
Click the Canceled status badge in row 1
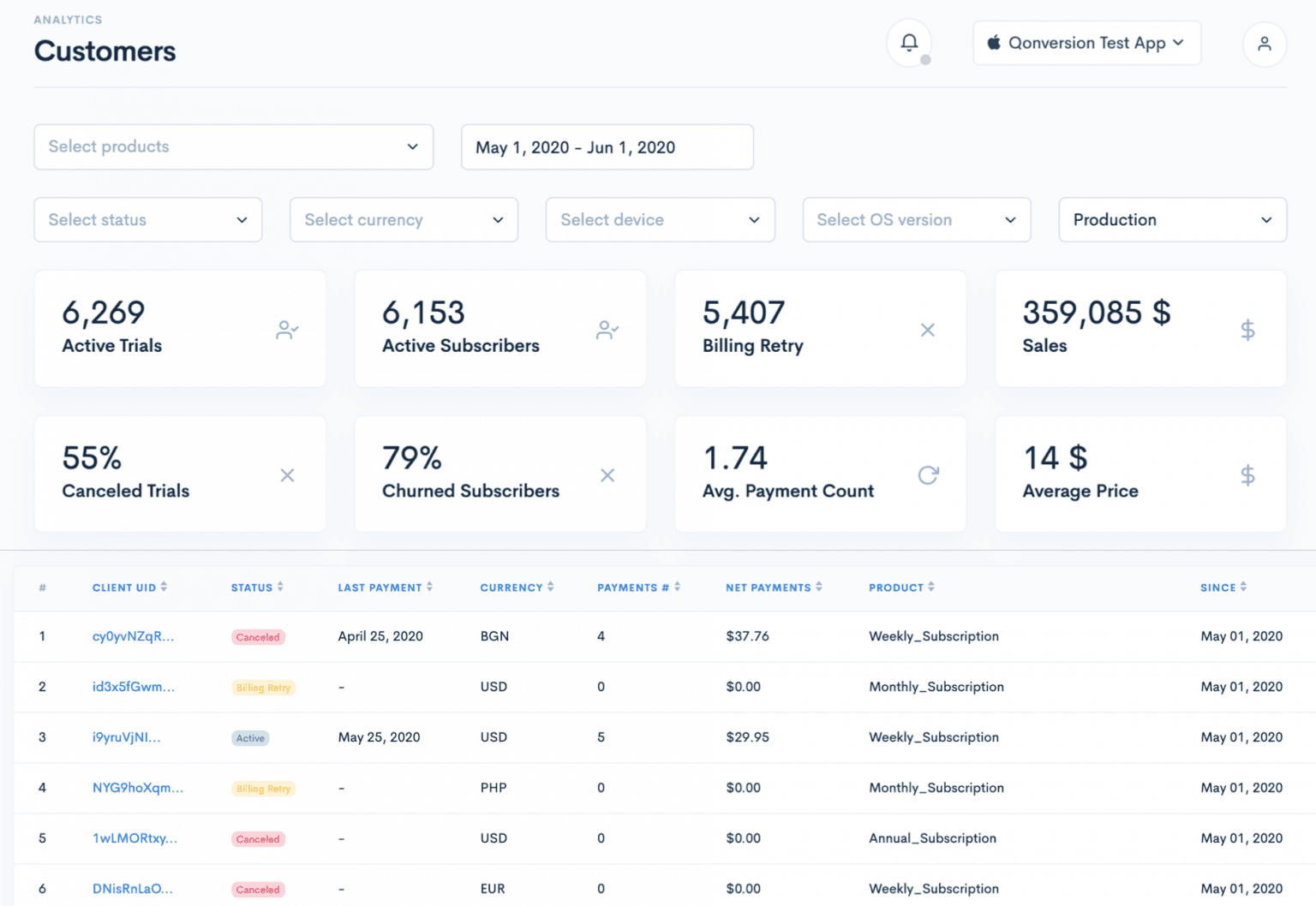click(x=258, y=637)
